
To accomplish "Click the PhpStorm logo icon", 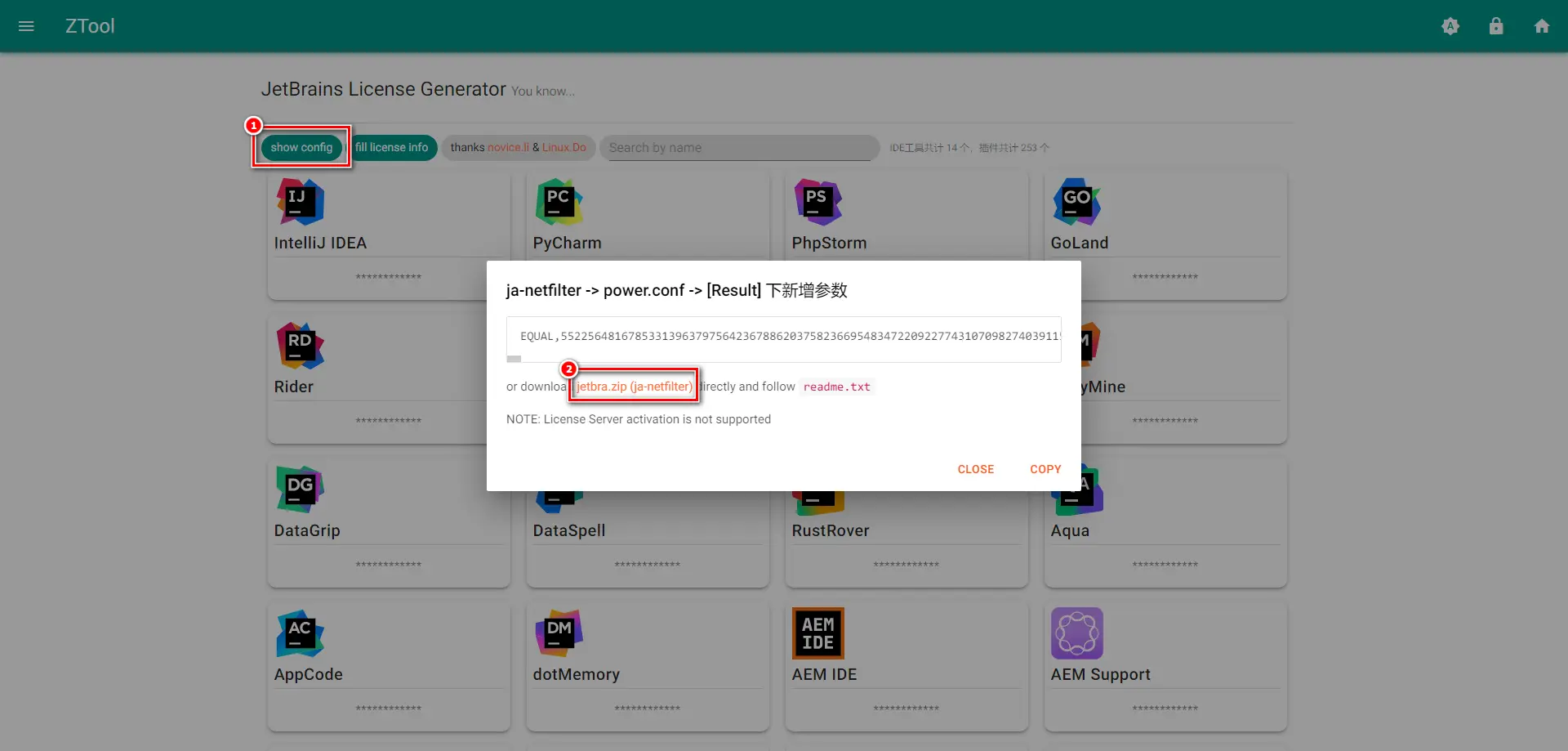I will [818, 202].
